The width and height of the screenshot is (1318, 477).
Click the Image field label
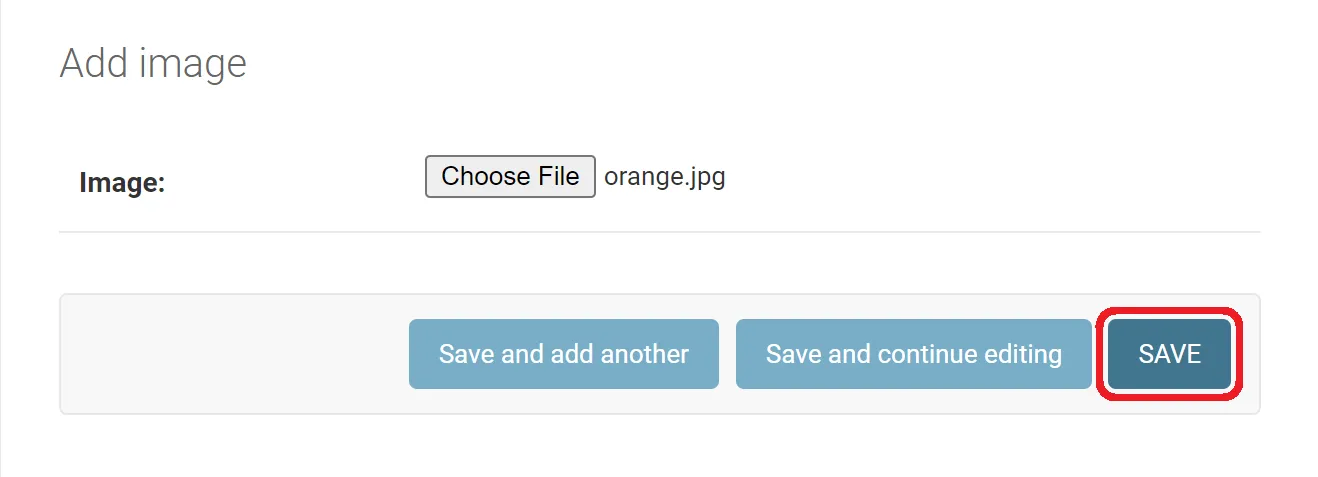121,183
